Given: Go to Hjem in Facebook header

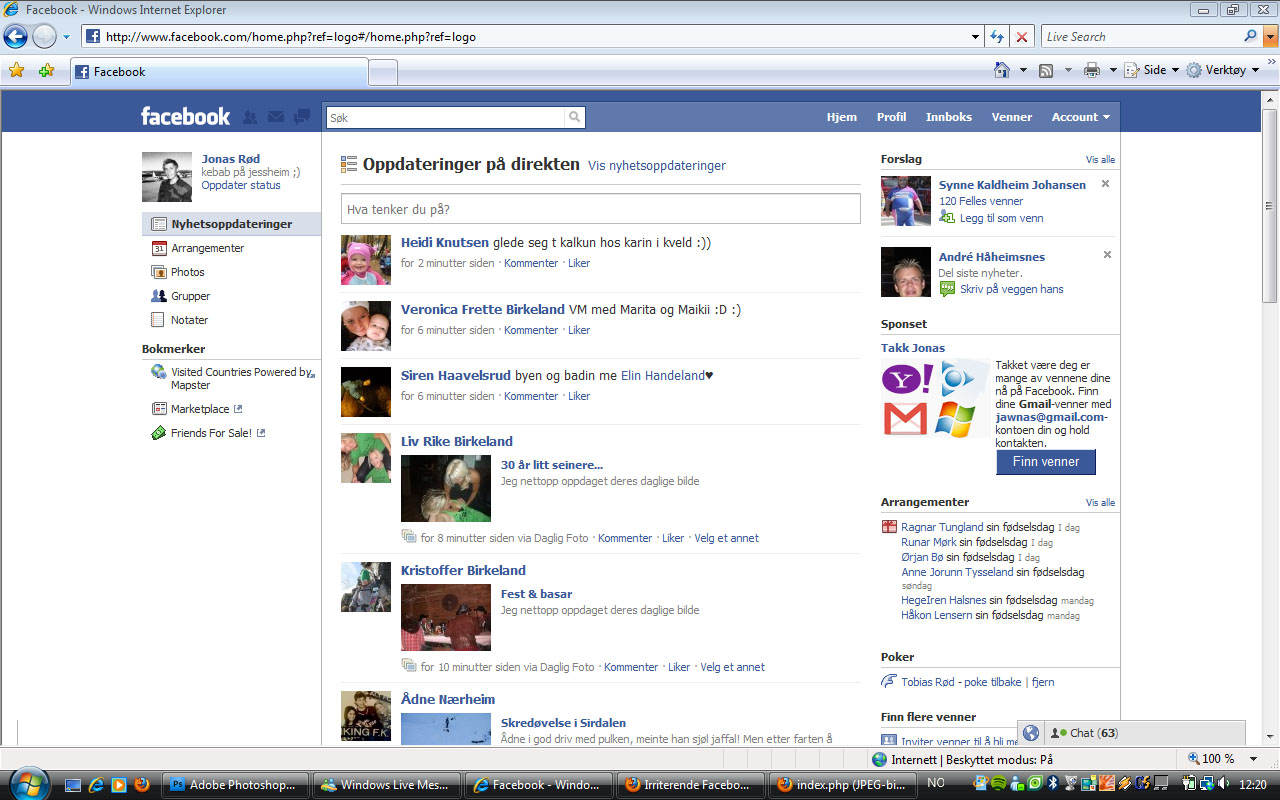Looking at the screenshot, I should click(x=842, y=117).
